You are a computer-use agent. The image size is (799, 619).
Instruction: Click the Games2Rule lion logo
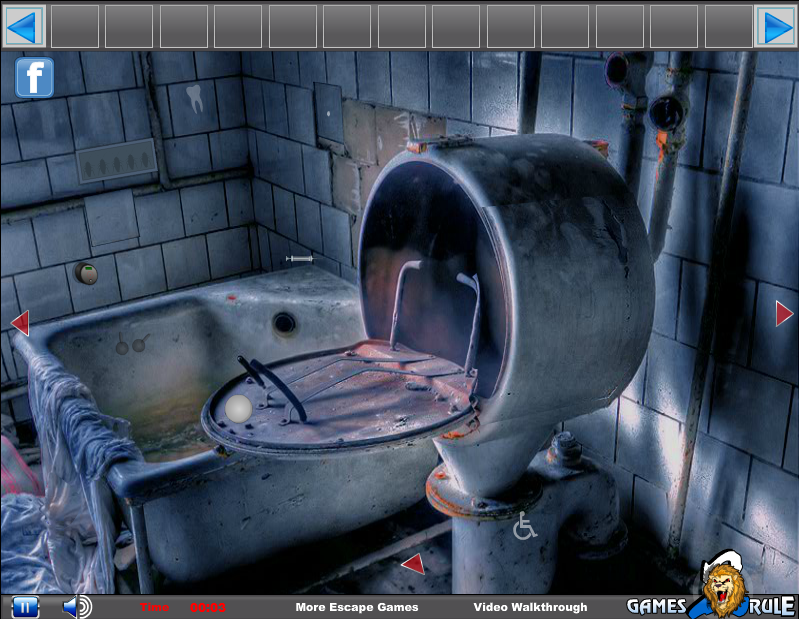[x=723, y=585]
